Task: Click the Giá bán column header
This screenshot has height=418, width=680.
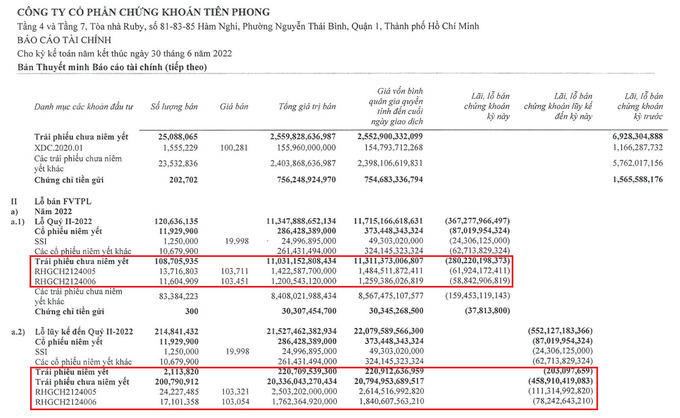Action: click(233, 104)
